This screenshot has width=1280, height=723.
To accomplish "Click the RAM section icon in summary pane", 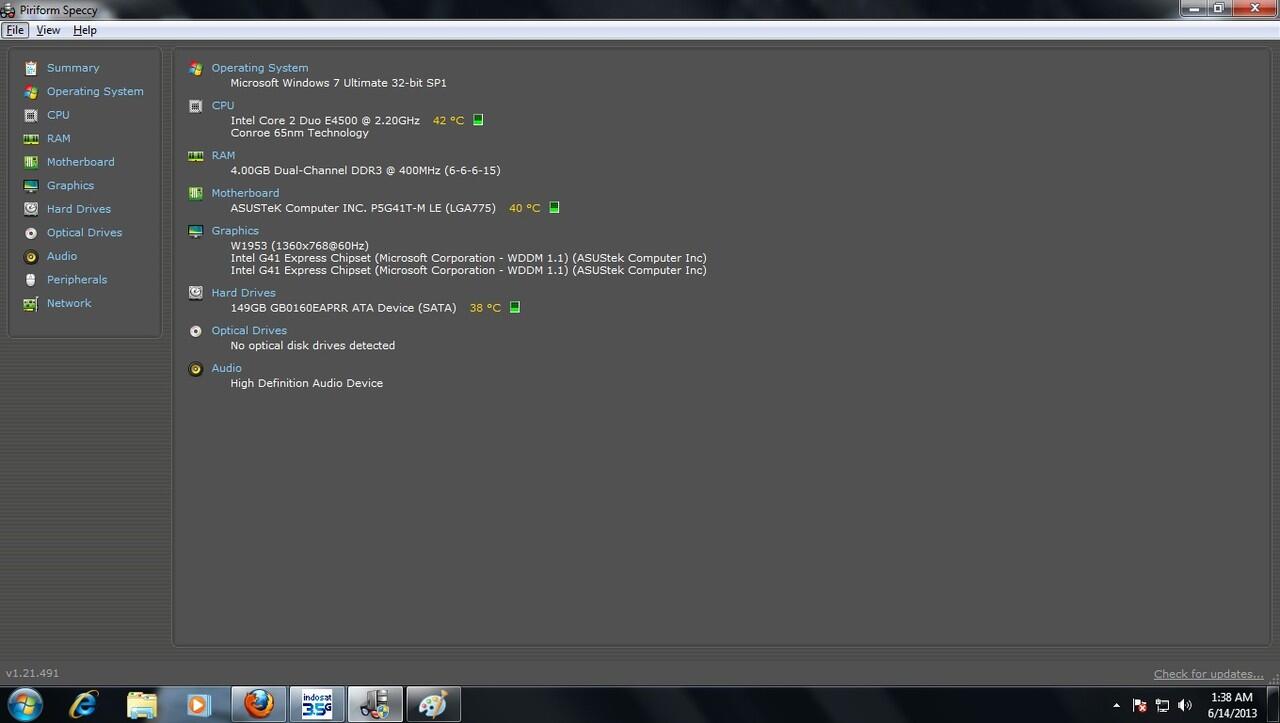I will [196, 155].
